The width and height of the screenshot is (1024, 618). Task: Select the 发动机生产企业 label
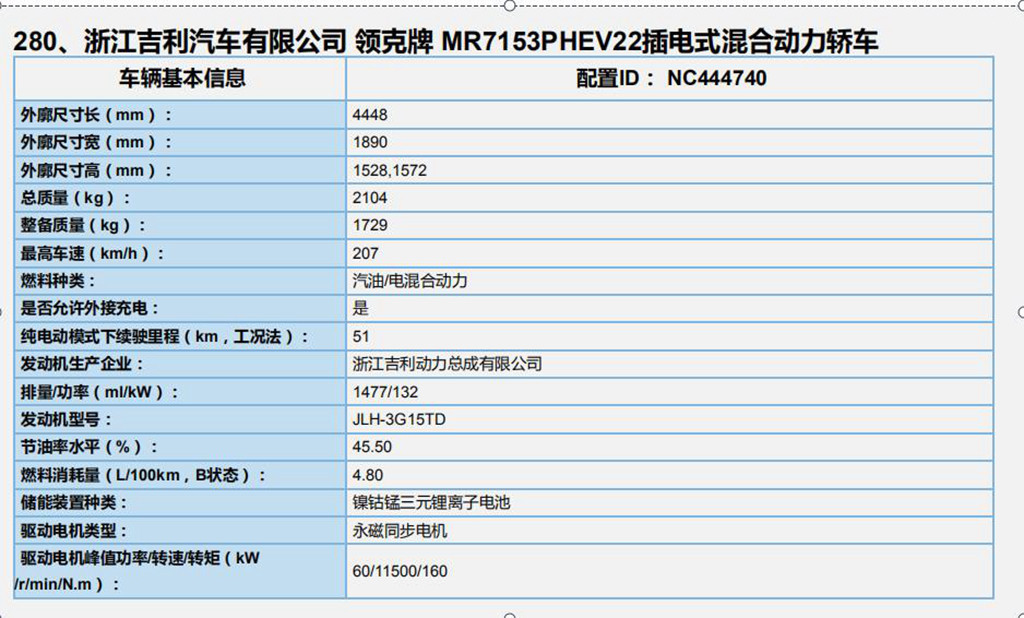82,364
